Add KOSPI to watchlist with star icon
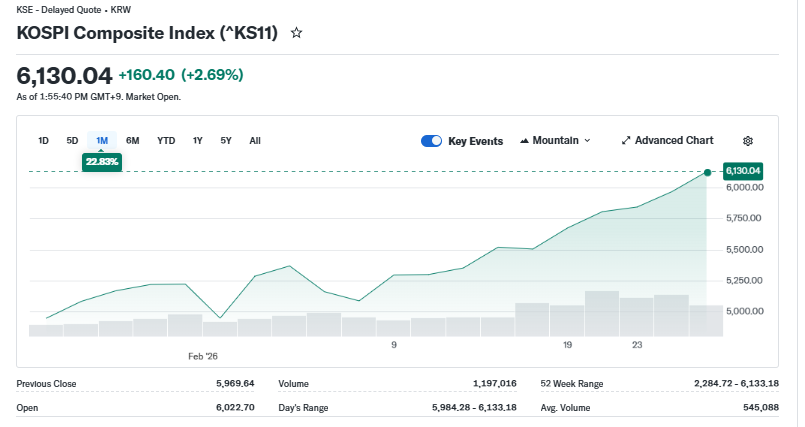This screenshot has height=427, width=805. pos(296,33)
